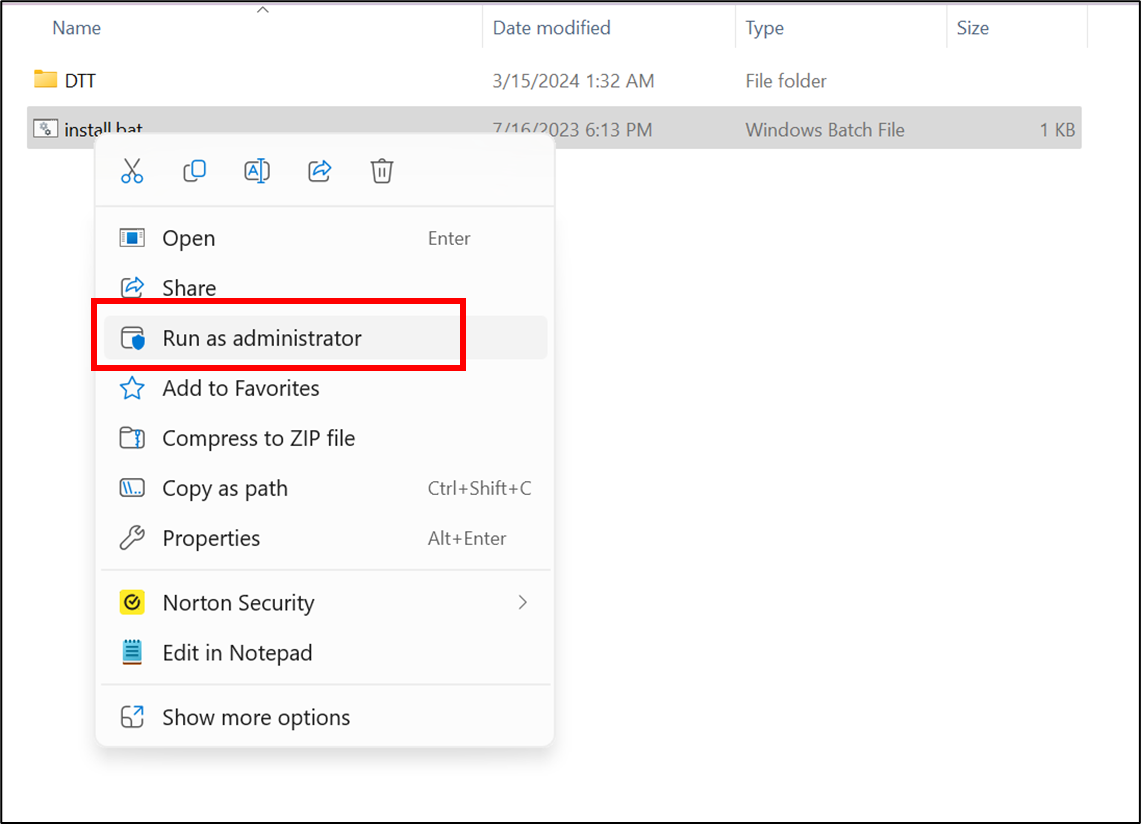
Task: Sort by the Name column header
Action: [x=77, y=28]
